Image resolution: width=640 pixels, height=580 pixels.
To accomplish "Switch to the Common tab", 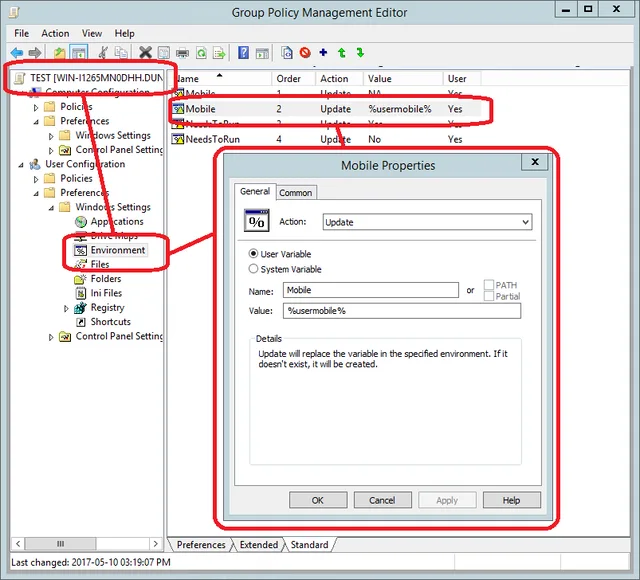I will click(x=296, y=193).
